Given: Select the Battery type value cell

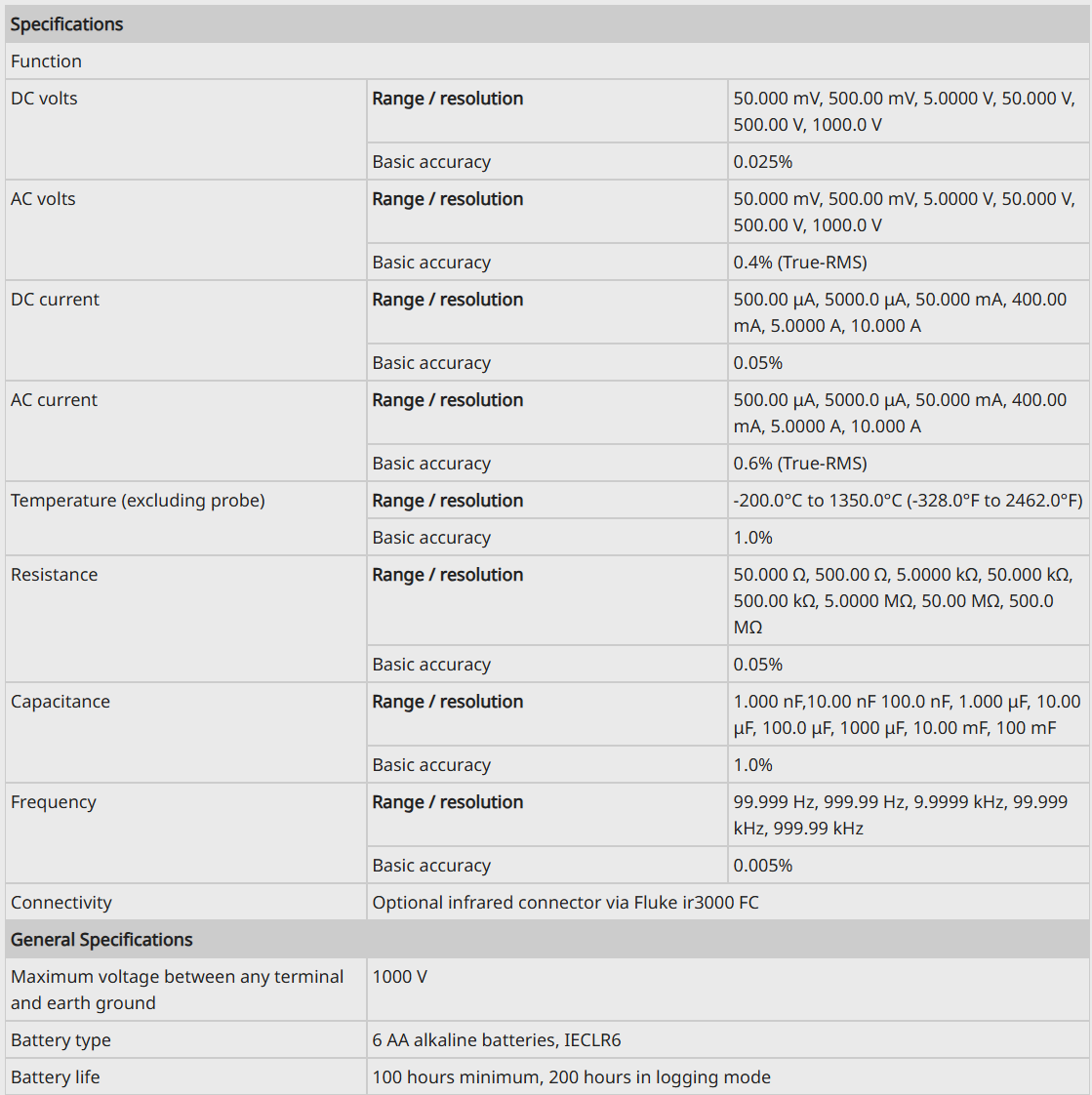Looking at the screenshot, I should coord(728,1039).
